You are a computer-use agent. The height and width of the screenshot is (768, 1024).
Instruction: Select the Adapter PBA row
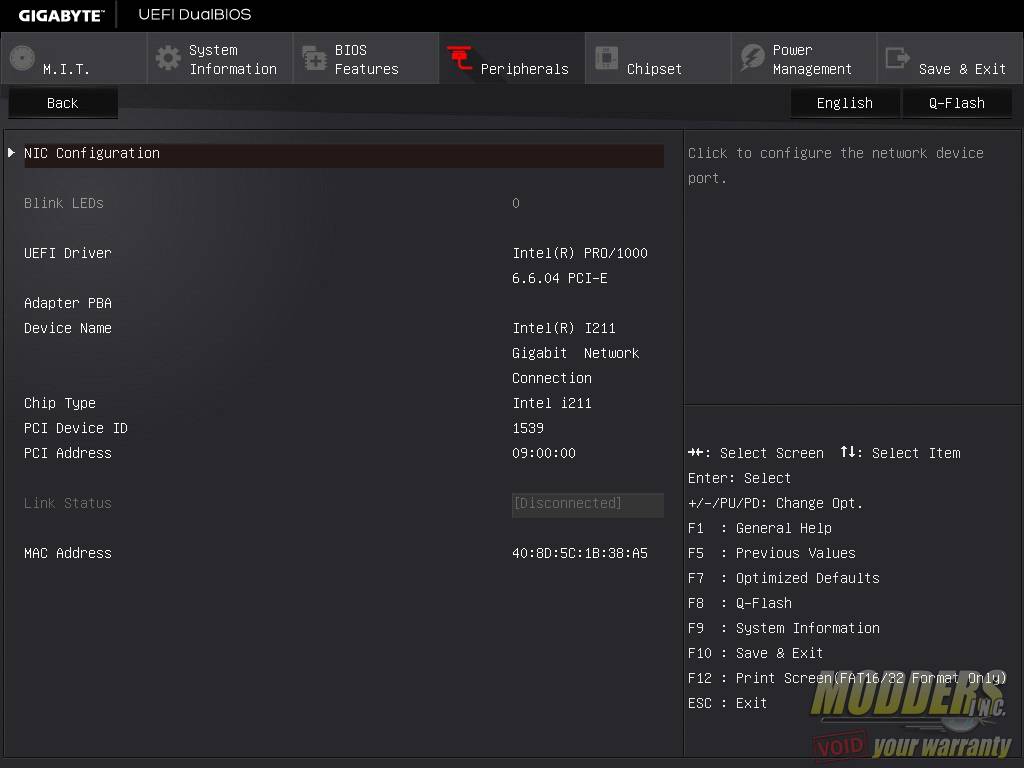(68, 303)
